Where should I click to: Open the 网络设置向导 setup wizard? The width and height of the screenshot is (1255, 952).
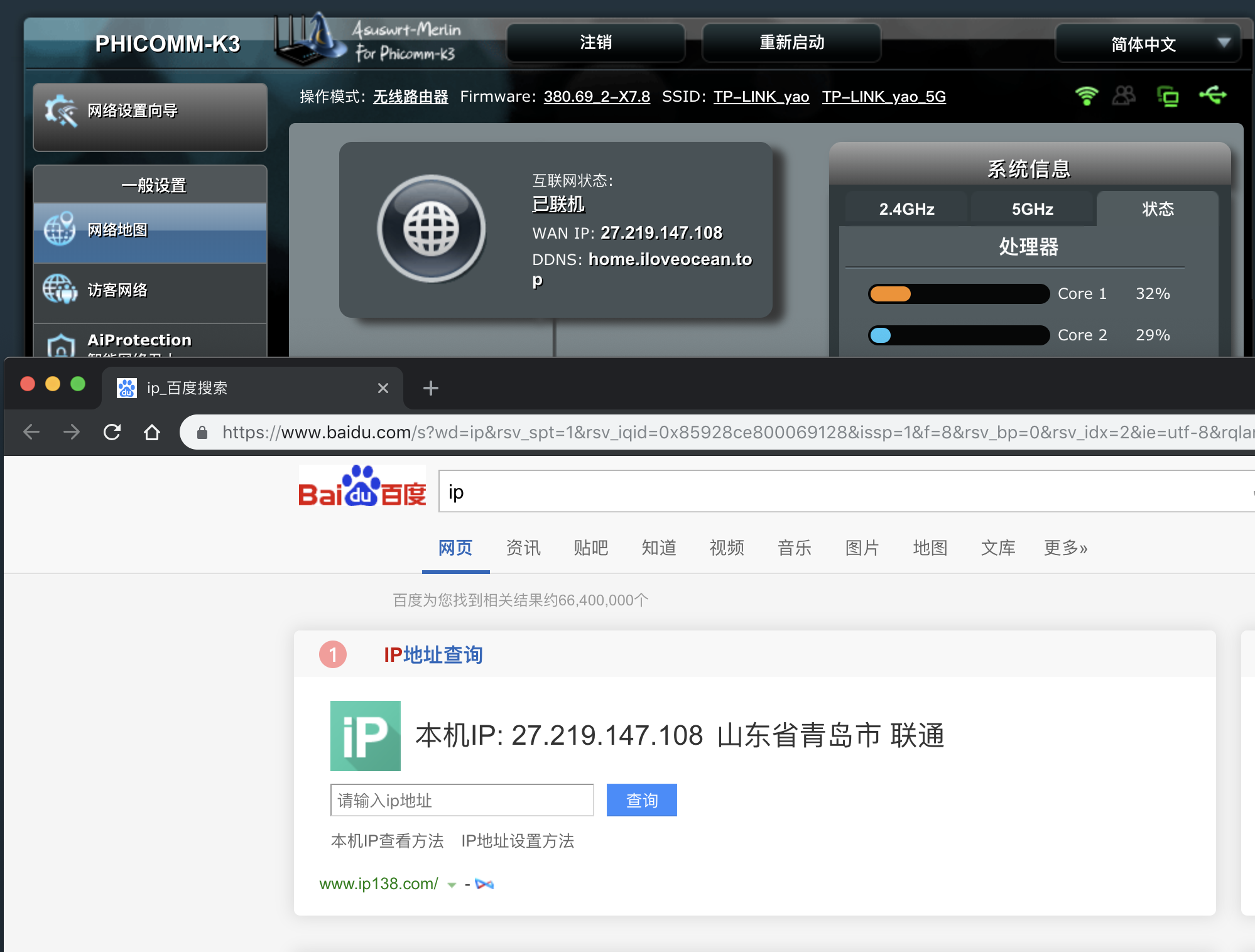coord(150,117)
